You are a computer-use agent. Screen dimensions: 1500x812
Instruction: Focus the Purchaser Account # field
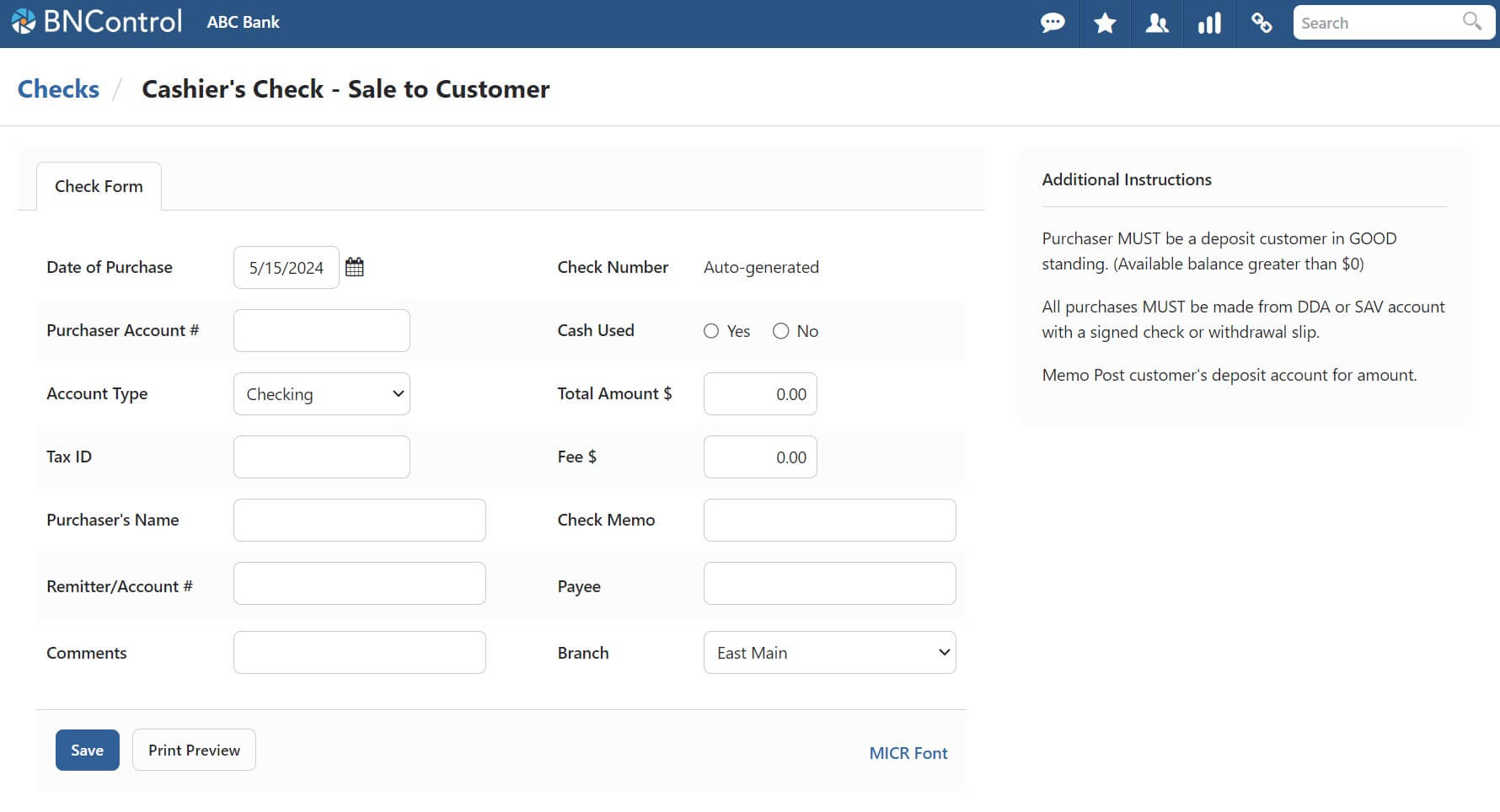click(x=322, y=331)
